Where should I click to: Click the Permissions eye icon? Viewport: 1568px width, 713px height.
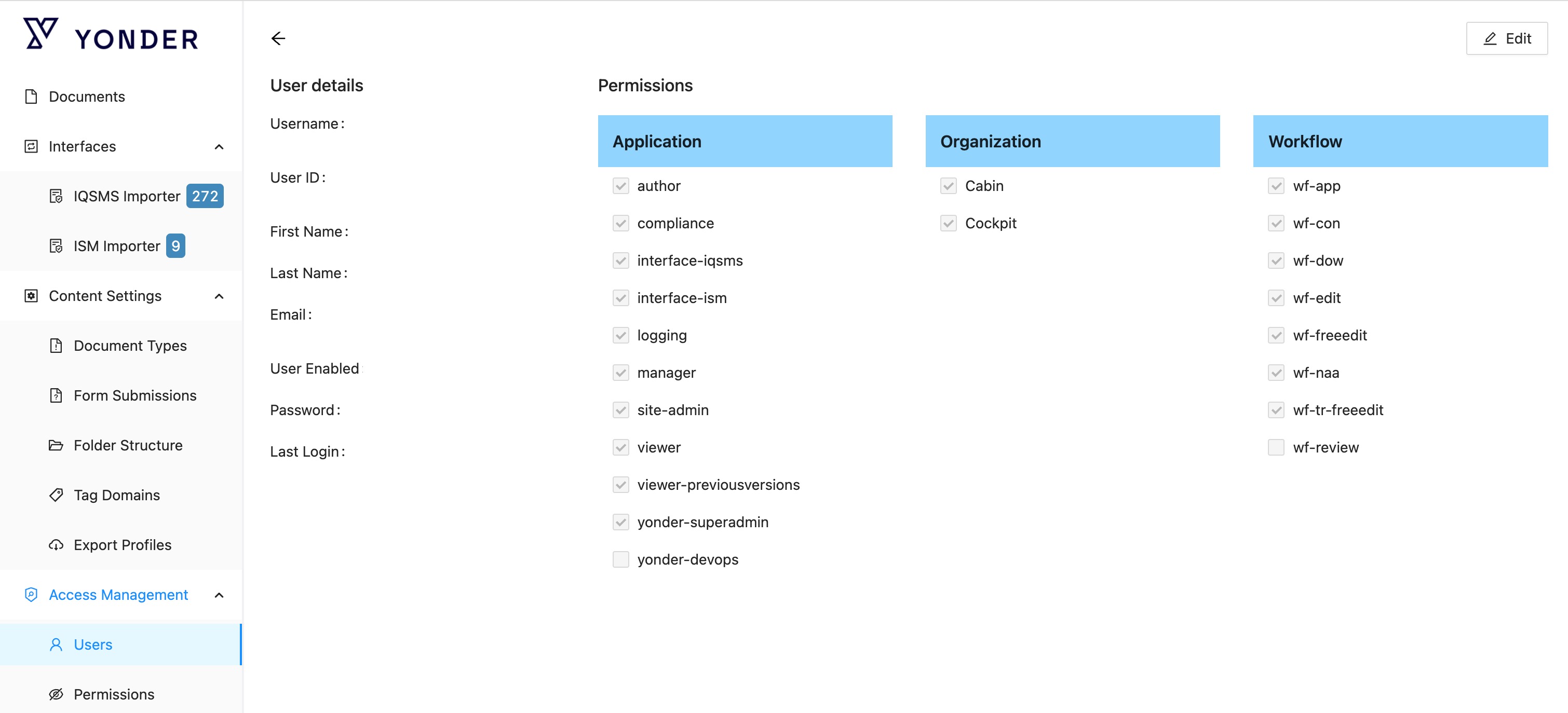point(56,694)
